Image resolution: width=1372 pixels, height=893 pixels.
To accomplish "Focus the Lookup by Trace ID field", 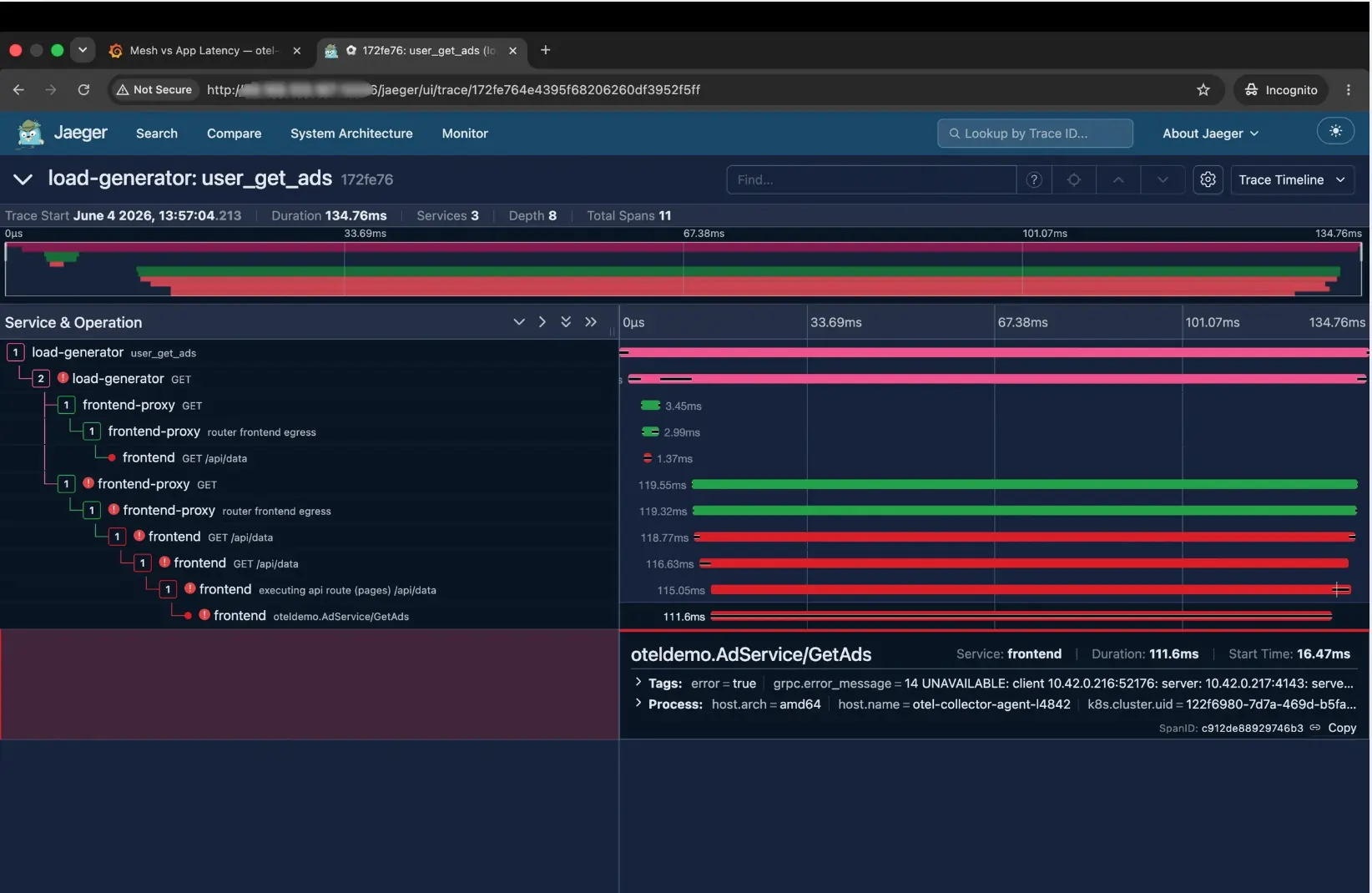I will click(1035, 134).
